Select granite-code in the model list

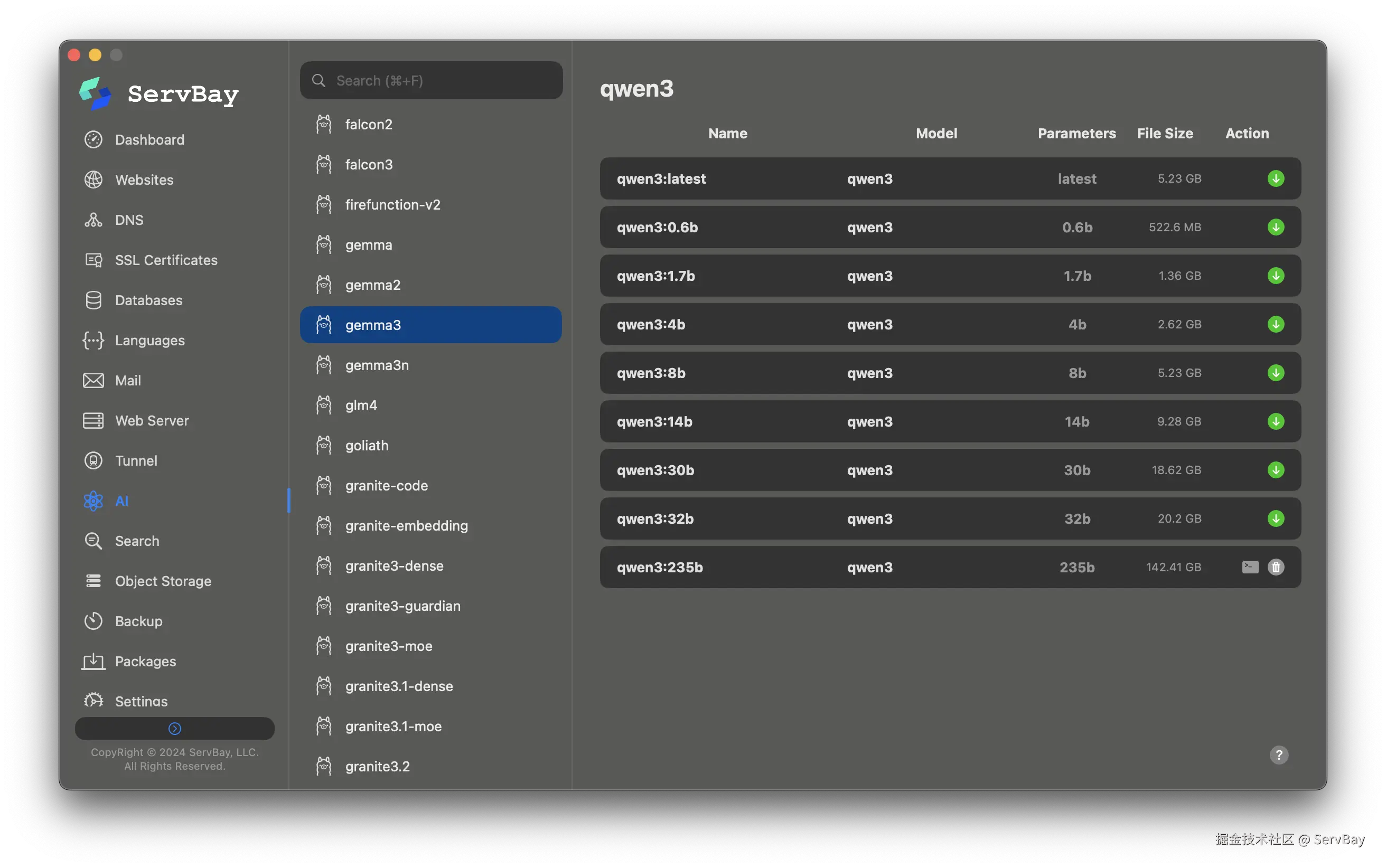tap(387, 486)
